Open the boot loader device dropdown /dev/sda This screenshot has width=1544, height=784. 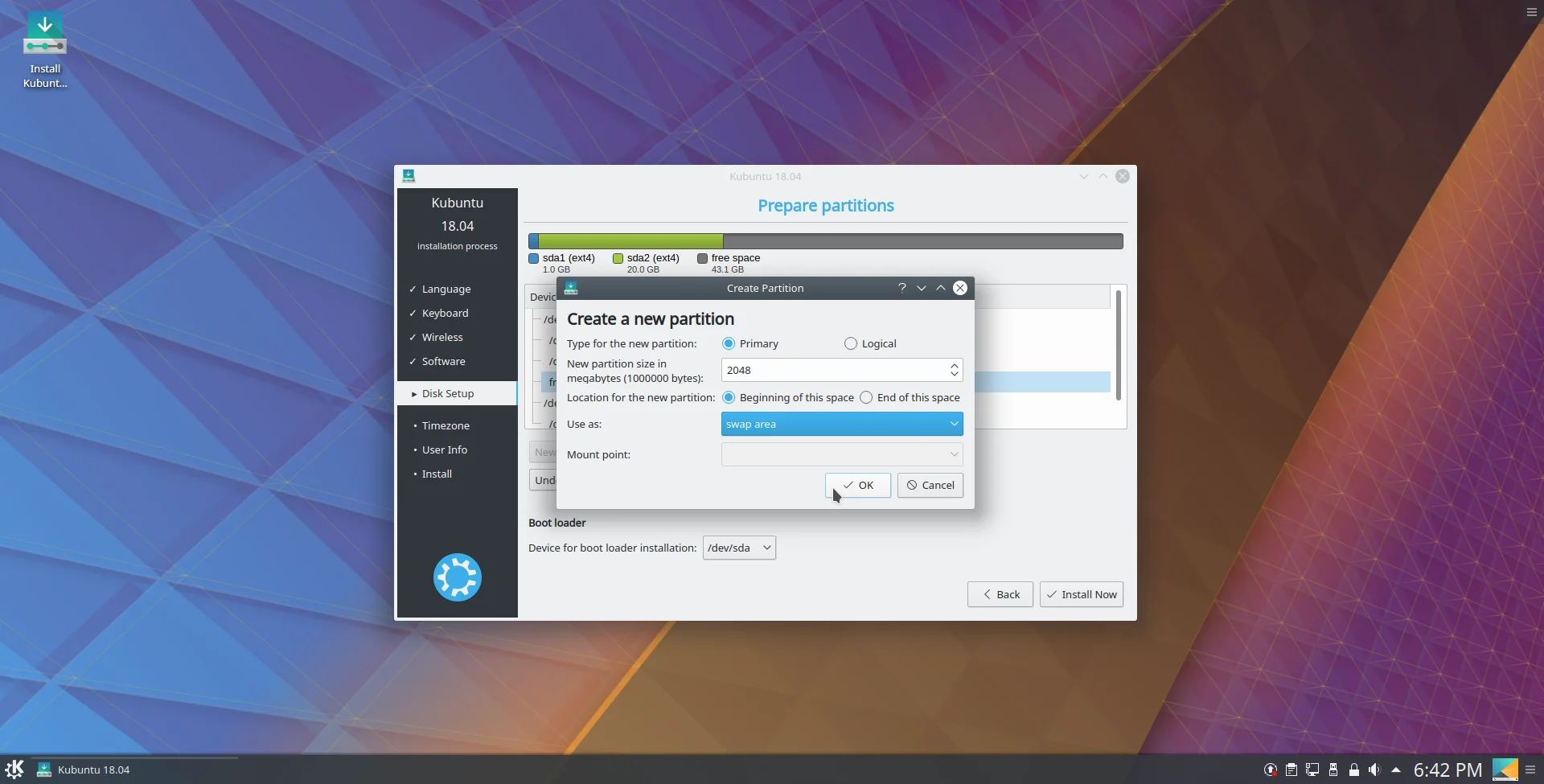click(739, 548)
